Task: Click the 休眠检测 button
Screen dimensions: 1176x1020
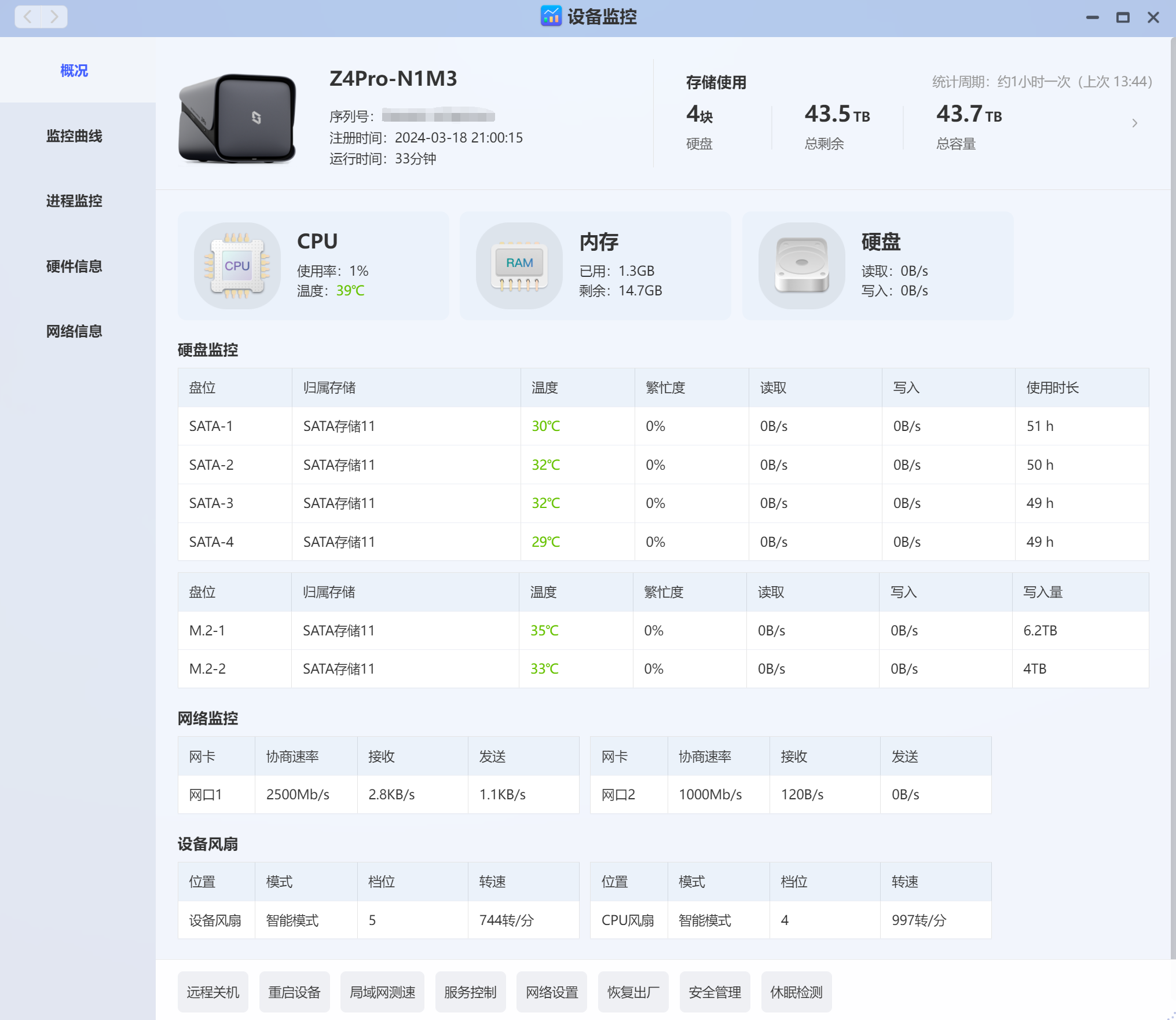Action: (796, 992)
